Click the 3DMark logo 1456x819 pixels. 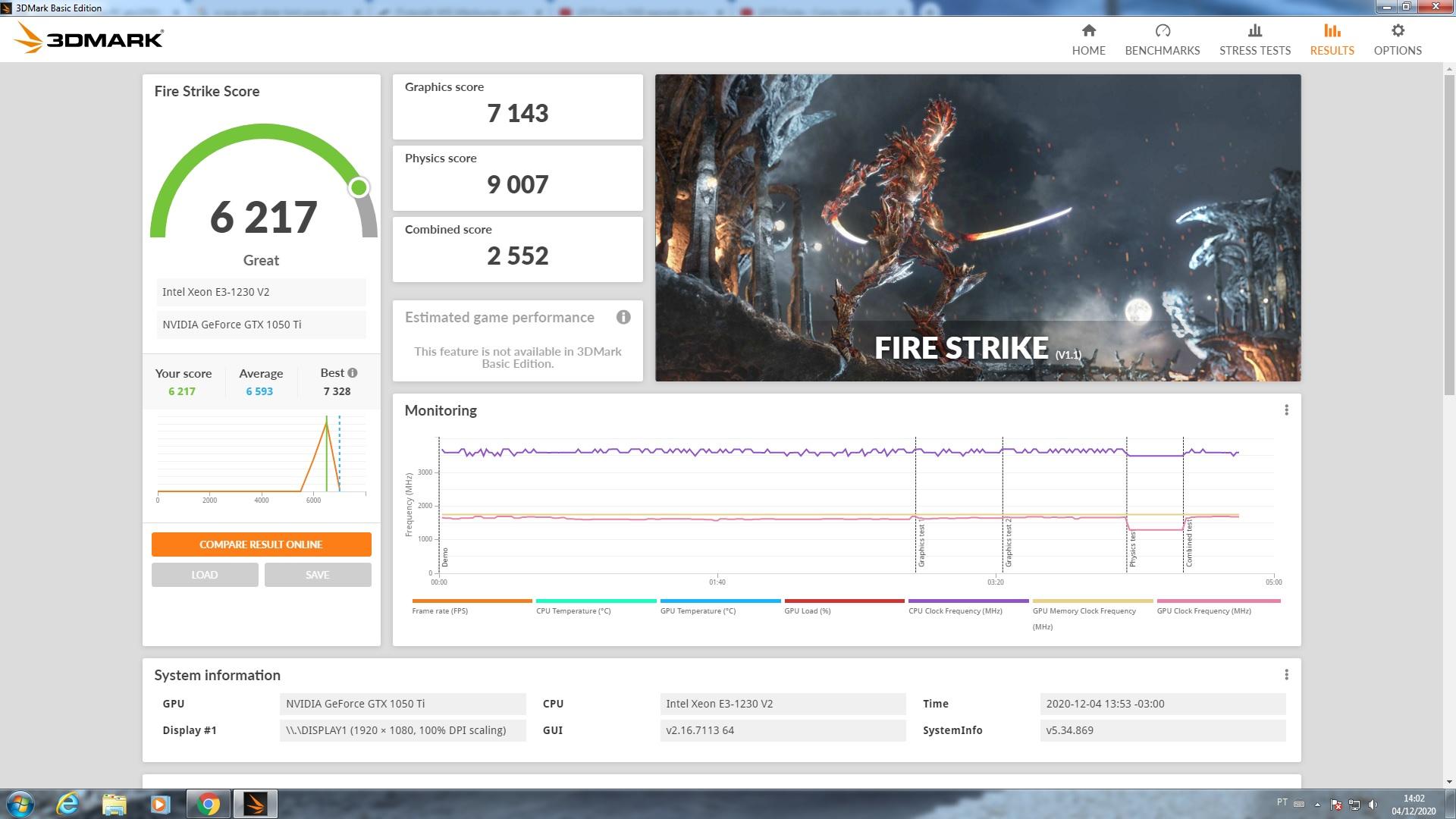click(x=89, y=38)
